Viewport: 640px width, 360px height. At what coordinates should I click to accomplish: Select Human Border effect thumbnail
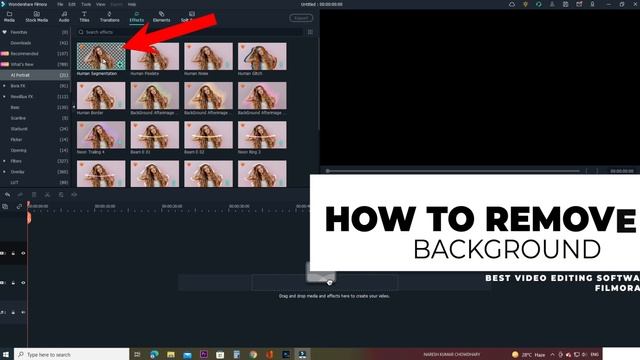tap(101, 96)
